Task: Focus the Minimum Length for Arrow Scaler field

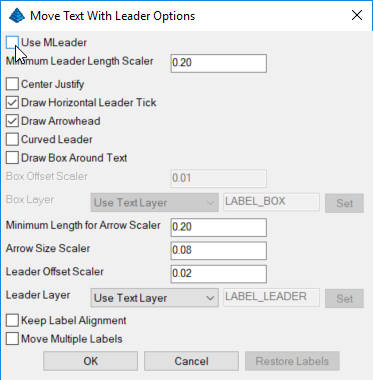Action: click(x=219, y=227)
